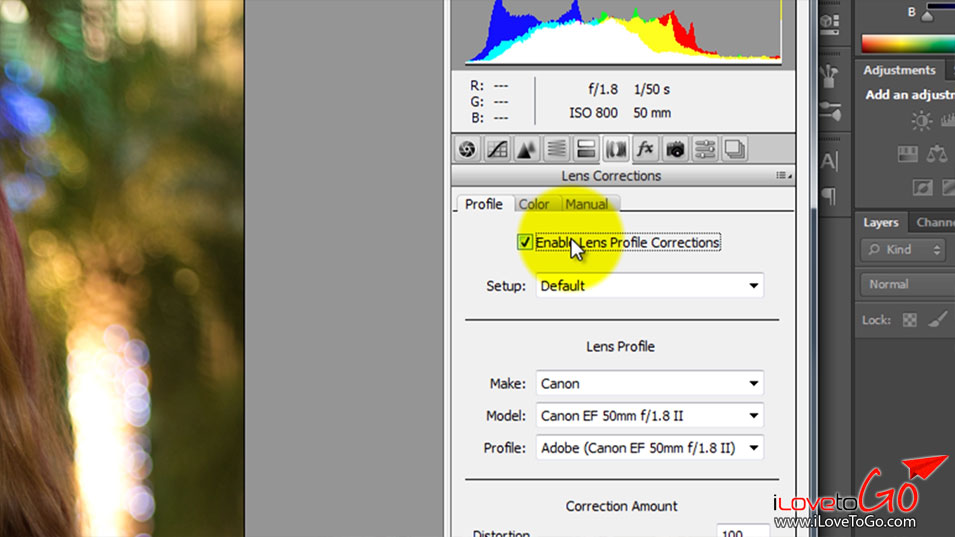Open the Effects fx panel icon

pos(645,149)
